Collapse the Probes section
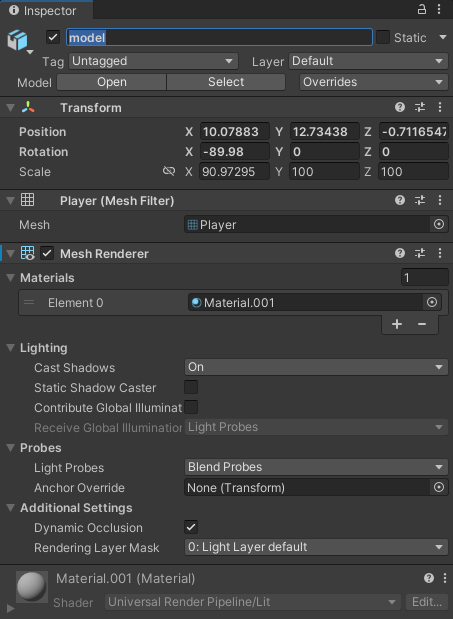453x619 pixels. point(11,448)
